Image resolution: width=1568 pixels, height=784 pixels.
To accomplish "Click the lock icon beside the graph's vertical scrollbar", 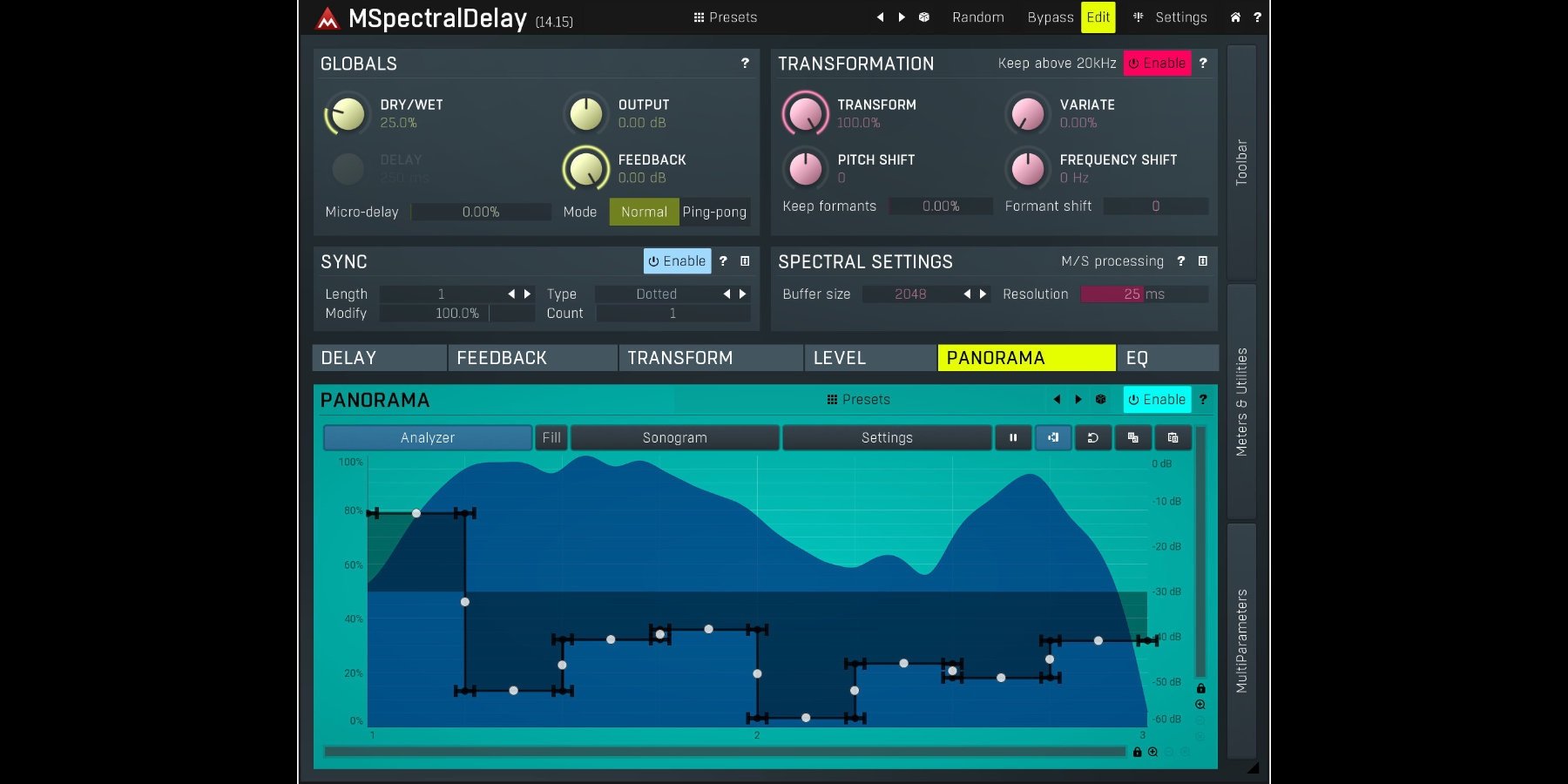I will pos(1200,688).
